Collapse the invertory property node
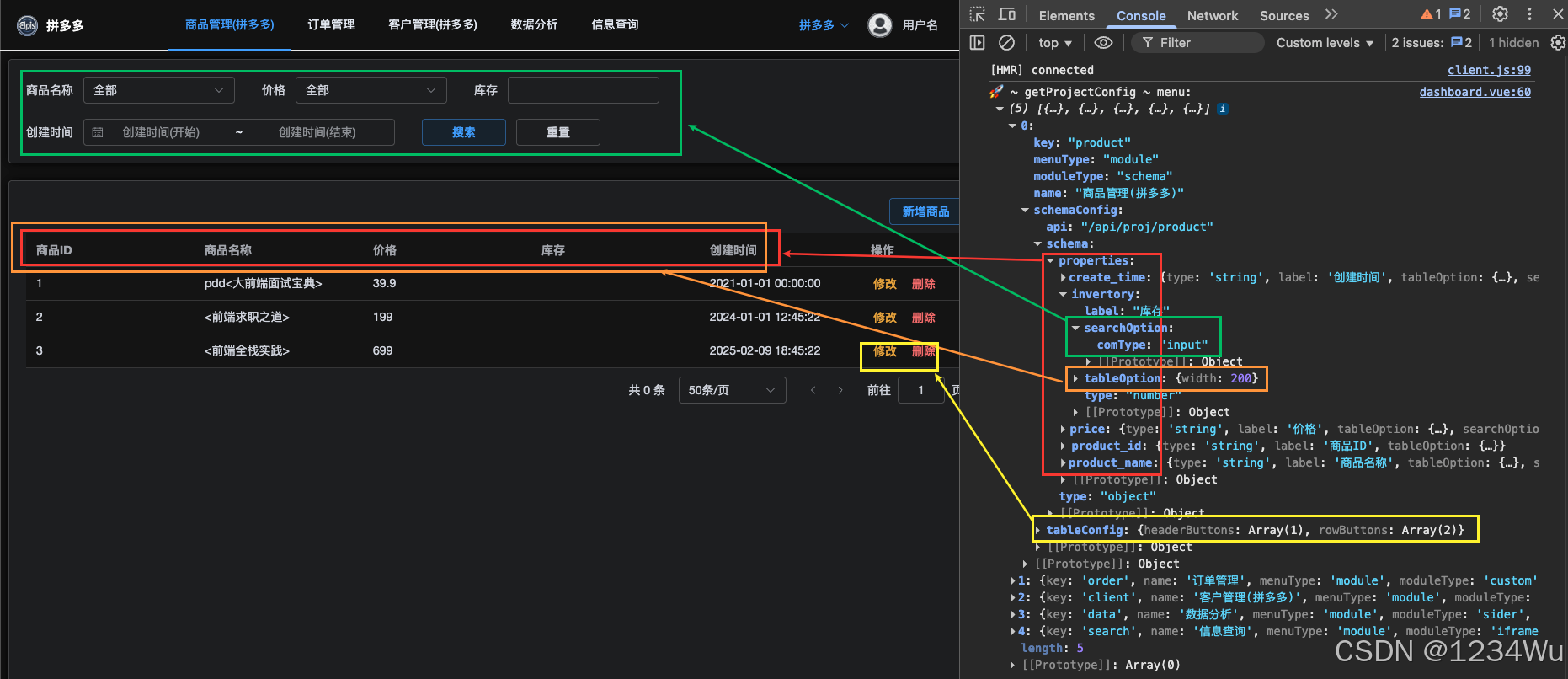 tap(1064, 294)
